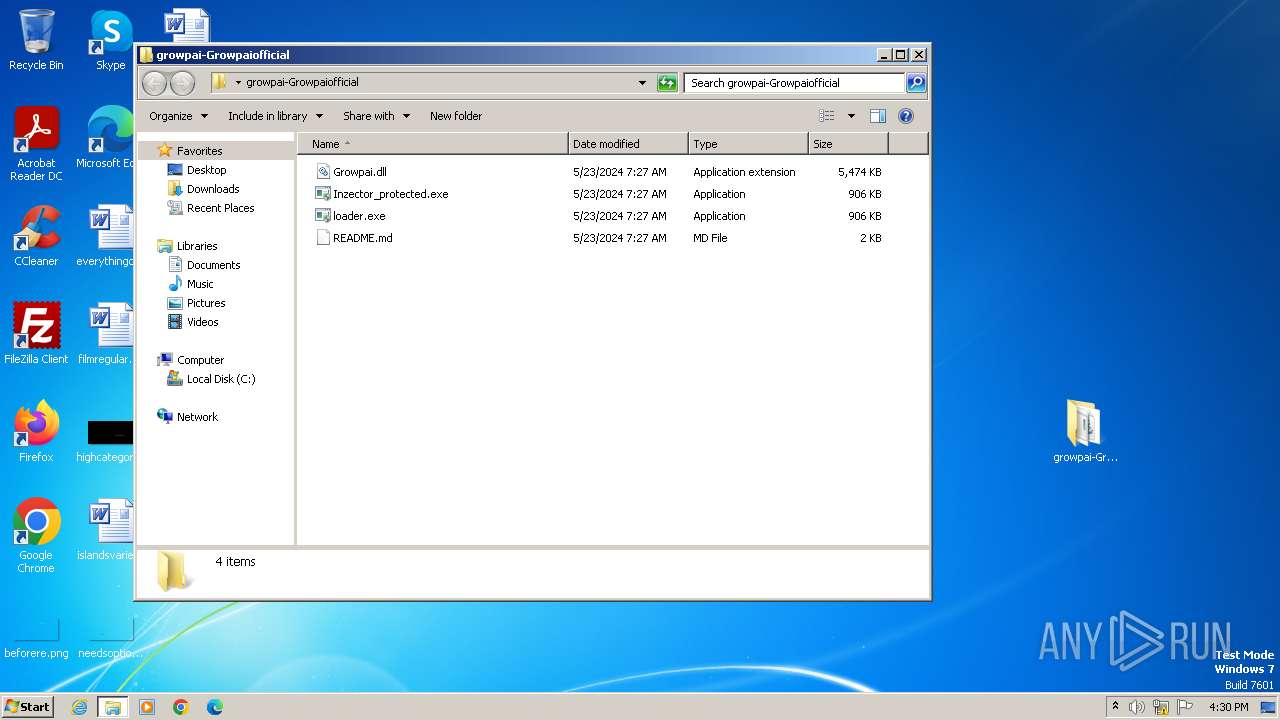This screenshot has width=1280, height=720.
Task: Open Acrobat Reader DC shortcut
Action: (x=36, y=143)
